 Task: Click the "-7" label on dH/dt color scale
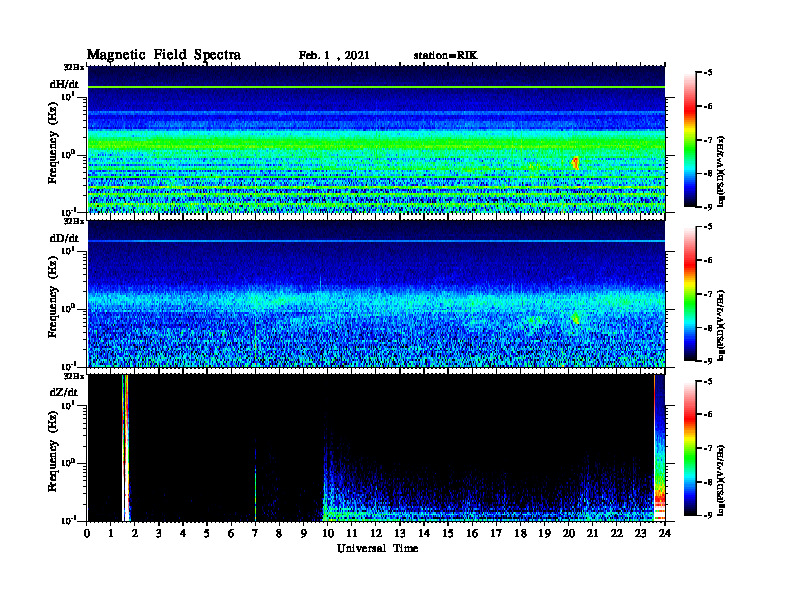tap(708, 140)
